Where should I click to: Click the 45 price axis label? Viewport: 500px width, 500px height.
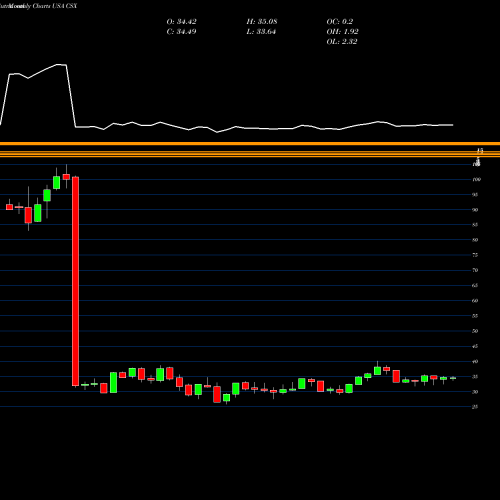tap(475, 346)
